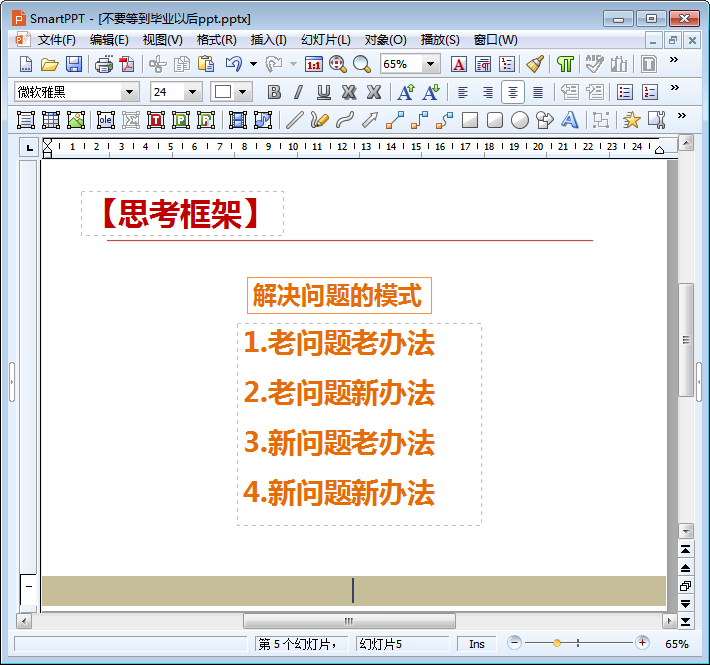This screenshot has height=665, width=710.
Task: Draw a straight line
Action: [295, 120]
